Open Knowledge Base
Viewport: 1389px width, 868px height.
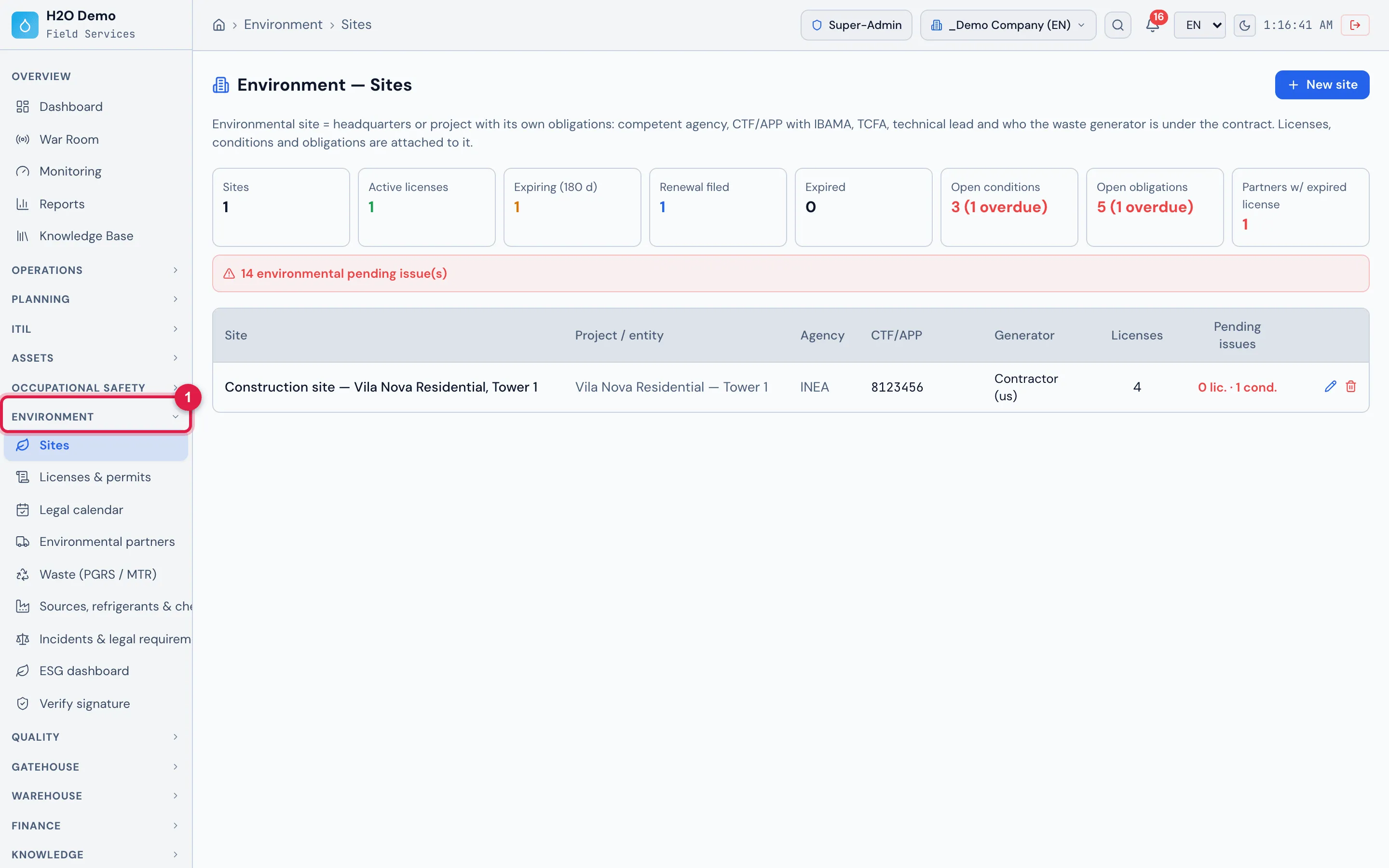pyautogui.click(x=96, y=236)
